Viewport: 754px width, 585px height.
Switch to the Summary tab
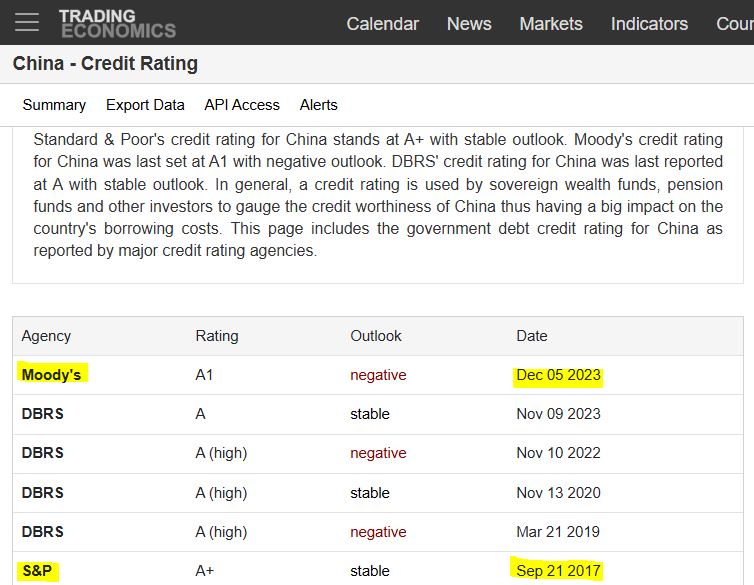tap(54, 105)
